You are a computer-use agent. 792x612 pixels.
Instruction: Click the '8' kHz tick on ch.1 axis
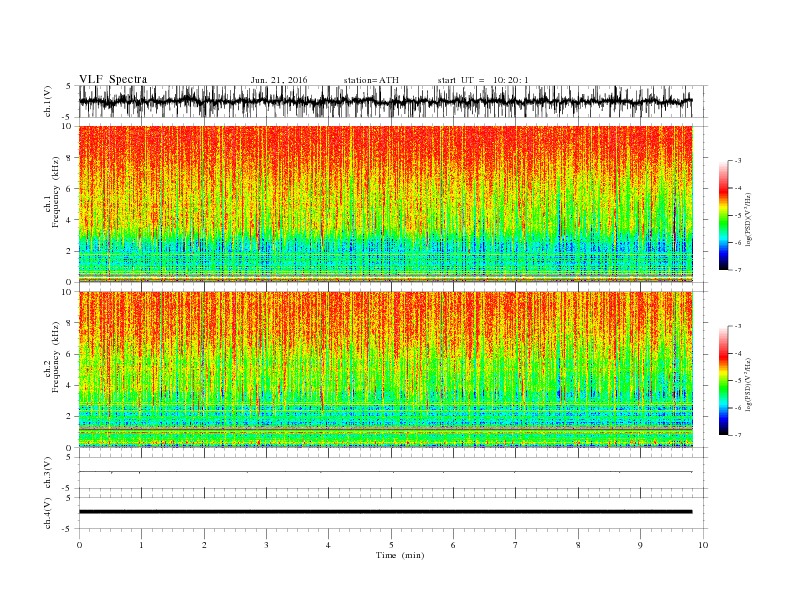pos(70,158)
